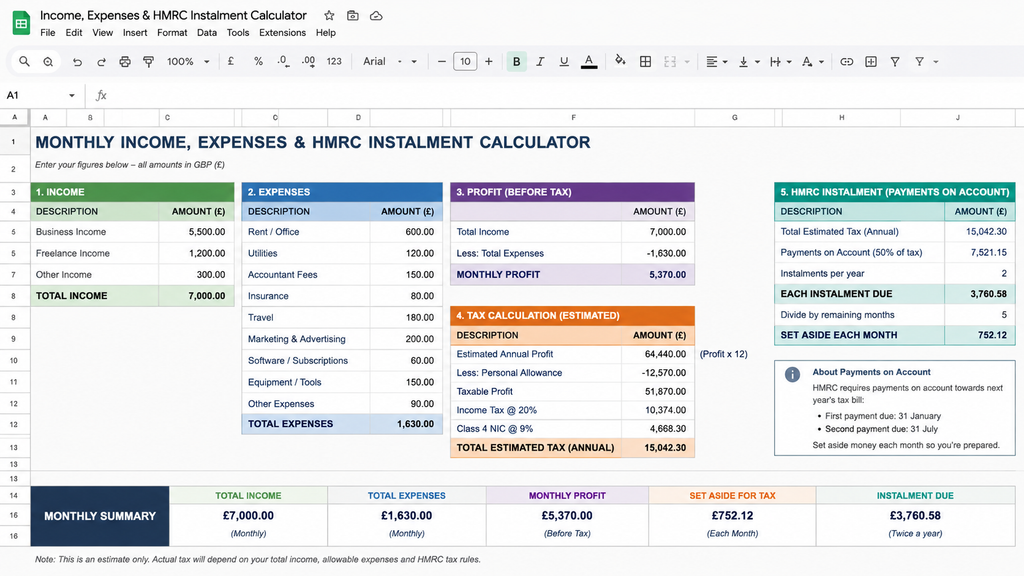1024x576 pixels.
Task: Search the menus with magnifier icon
Action: [x=24, y=61]
